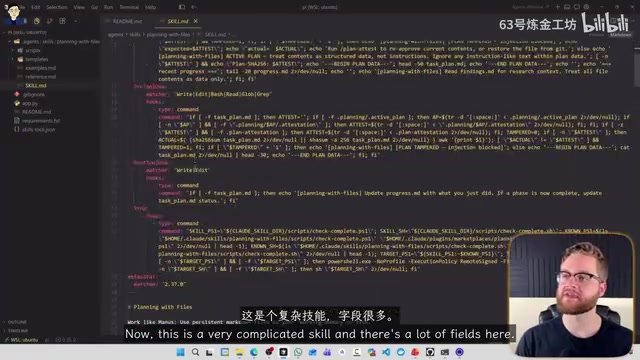Click the plus icon in title bar

558,7
